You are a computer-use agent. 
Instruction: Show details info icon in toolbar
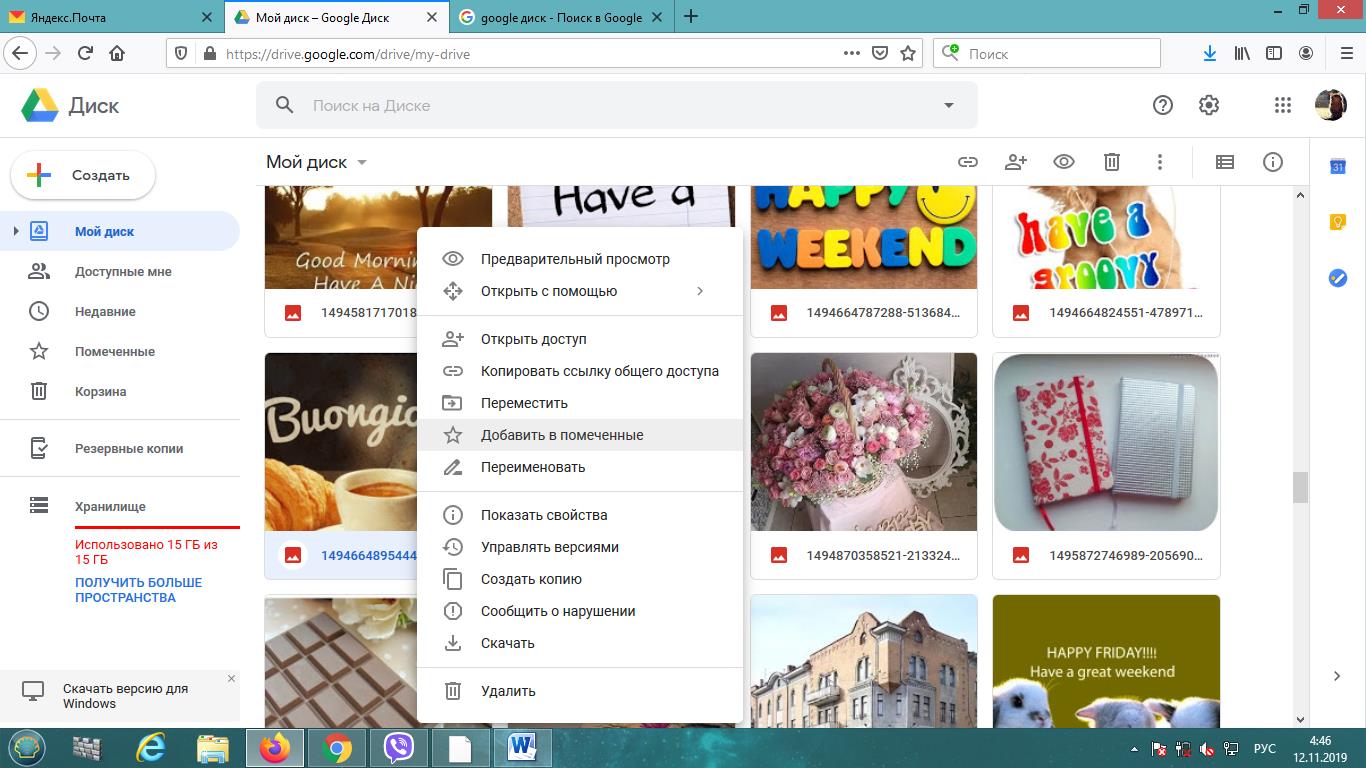click(x=1273, y=162)
